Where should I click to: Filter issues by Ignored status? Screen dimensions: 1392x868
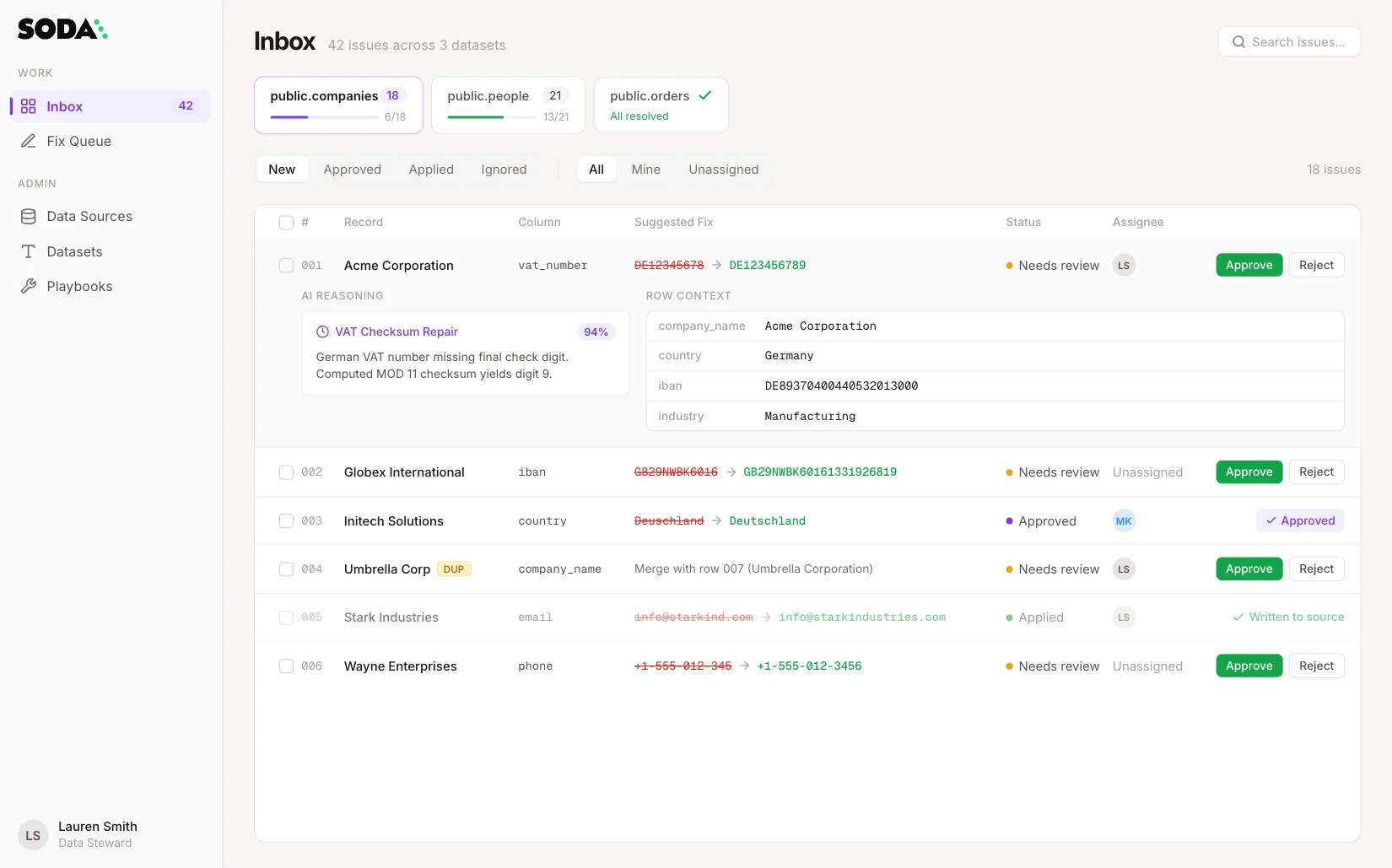coord(504,169)
